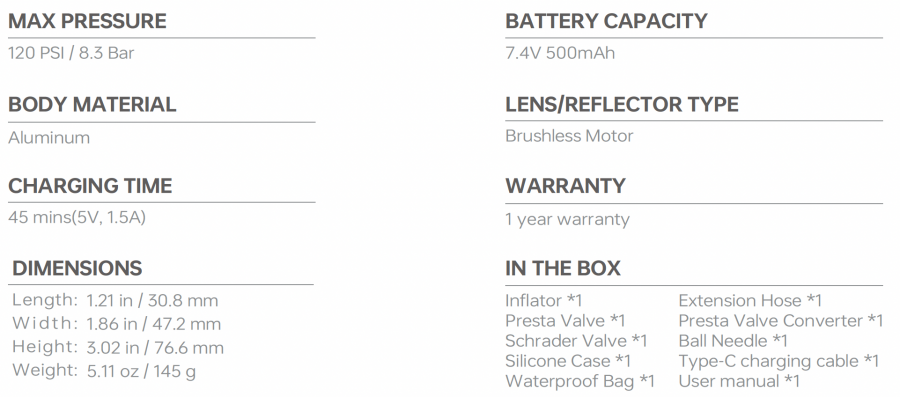Click the DIMENSIONS heading

click(77, 268)
